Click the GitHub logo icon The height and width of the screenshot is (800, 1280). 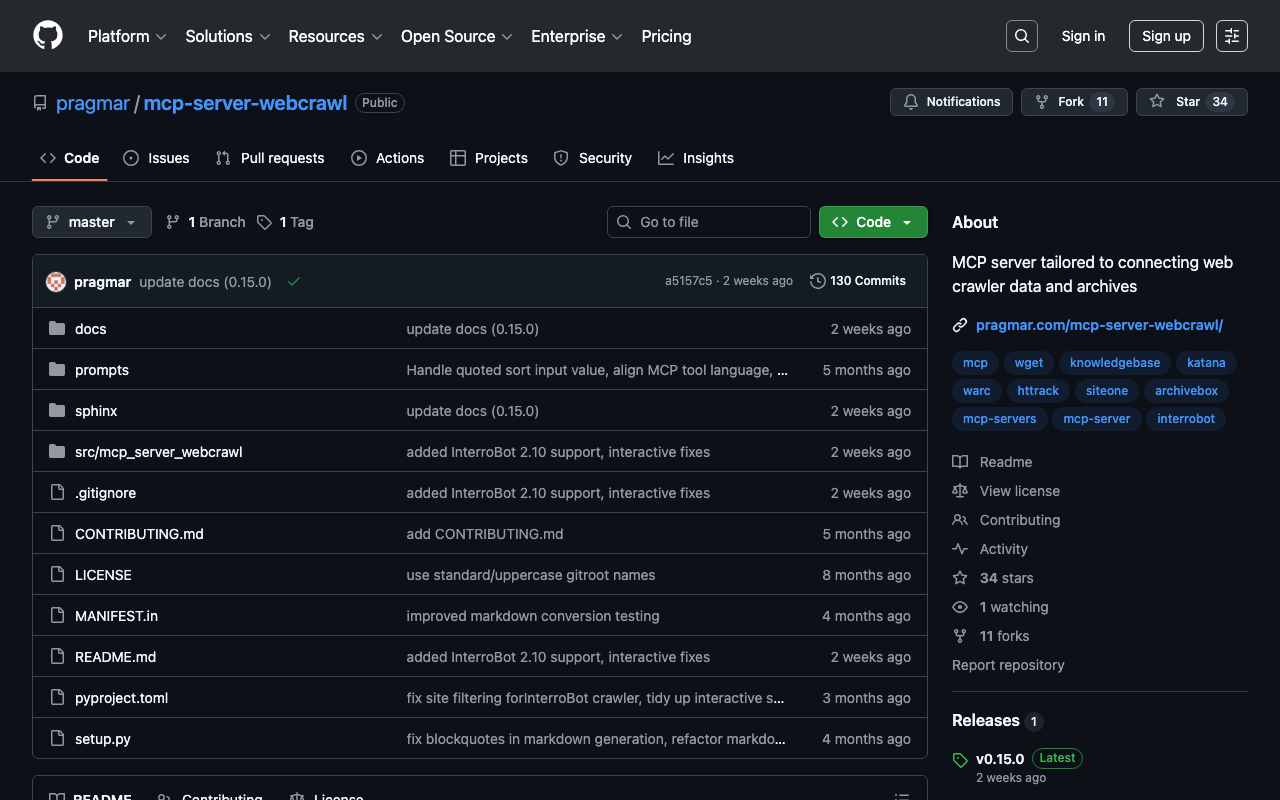click(x=48, y=36)
